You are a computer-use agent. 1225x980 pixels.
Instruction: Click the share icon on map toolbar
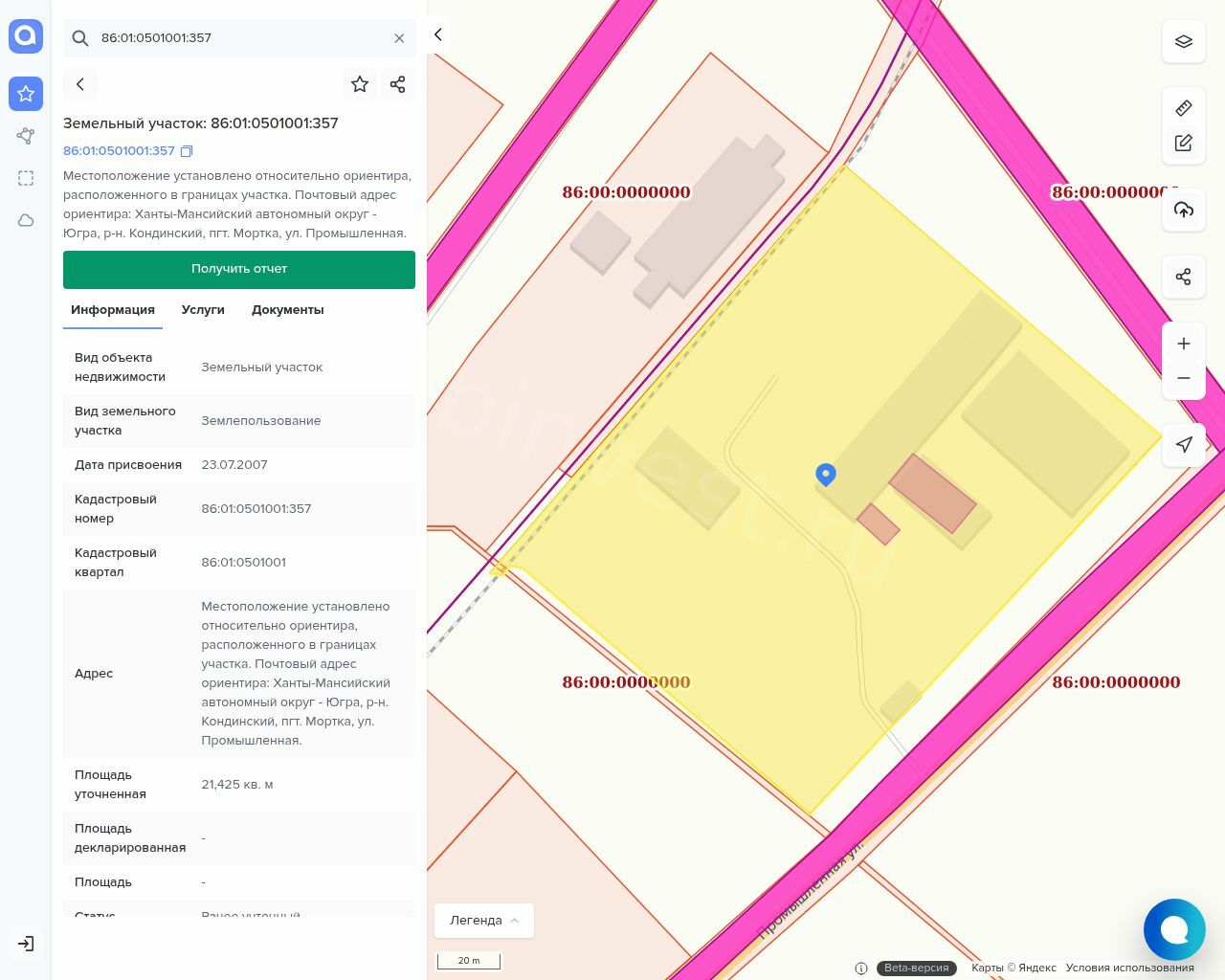1183,277
